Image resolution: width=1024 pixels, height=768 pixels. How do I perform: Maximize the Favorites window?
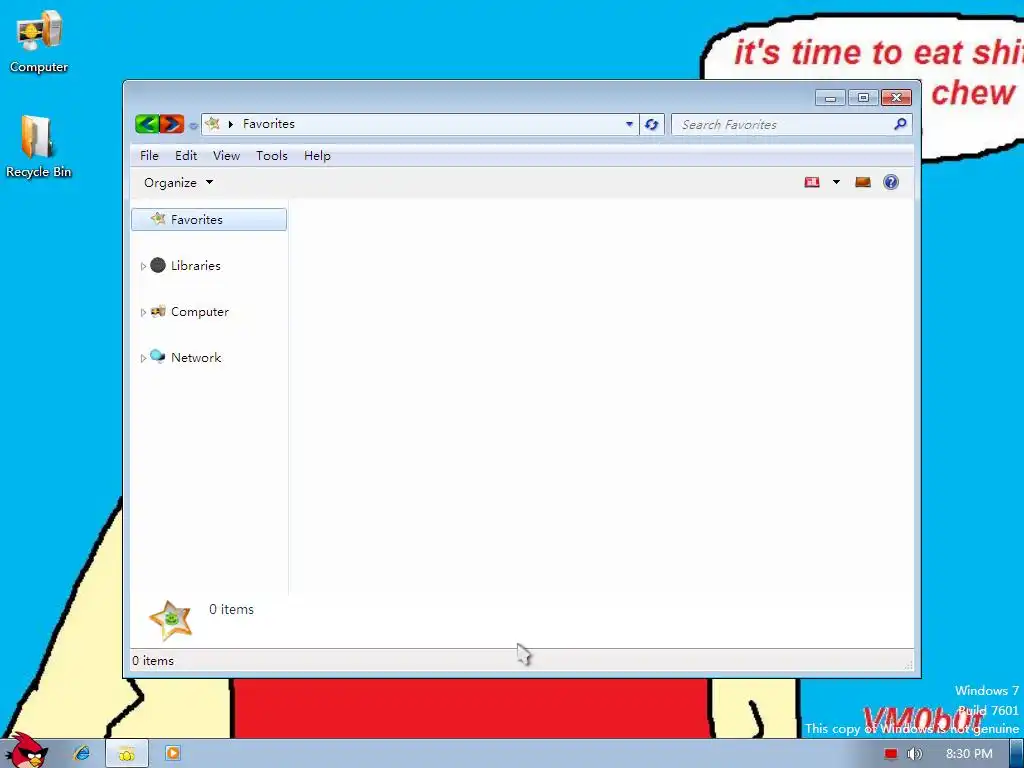(863, 98)
